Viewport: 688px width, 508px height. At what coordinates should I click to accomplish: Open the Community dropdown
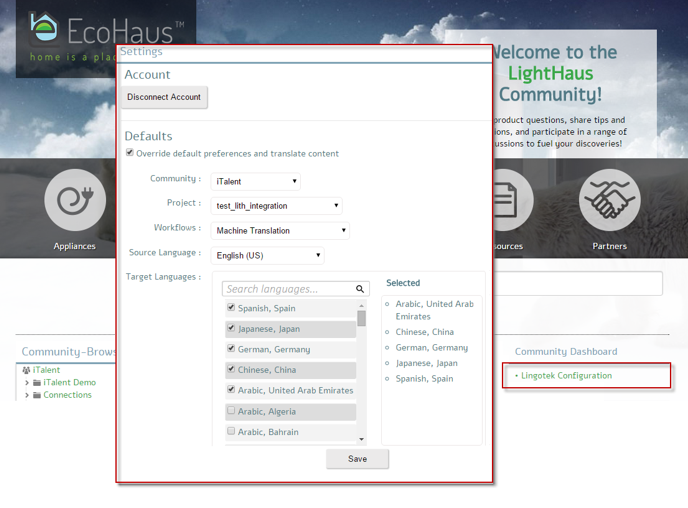[256, 182]
